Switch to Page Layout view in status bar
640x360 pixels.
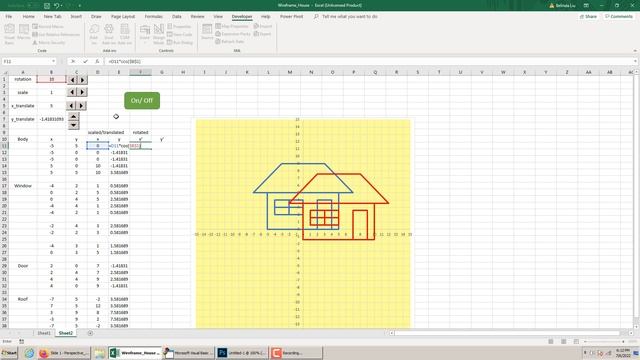[563, 341]
